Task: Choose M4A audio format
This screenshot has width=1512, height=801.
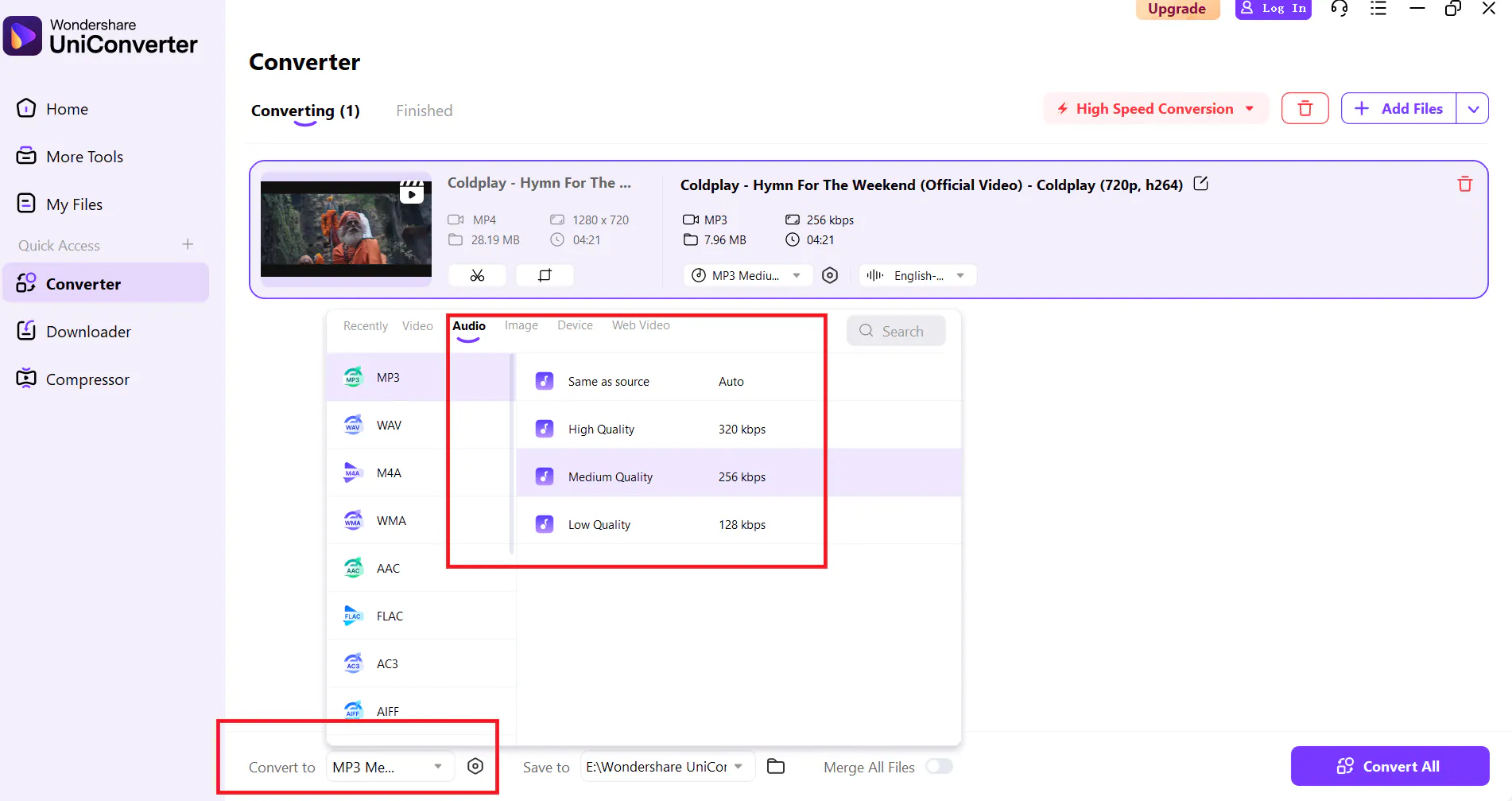Action: (421, 472)
